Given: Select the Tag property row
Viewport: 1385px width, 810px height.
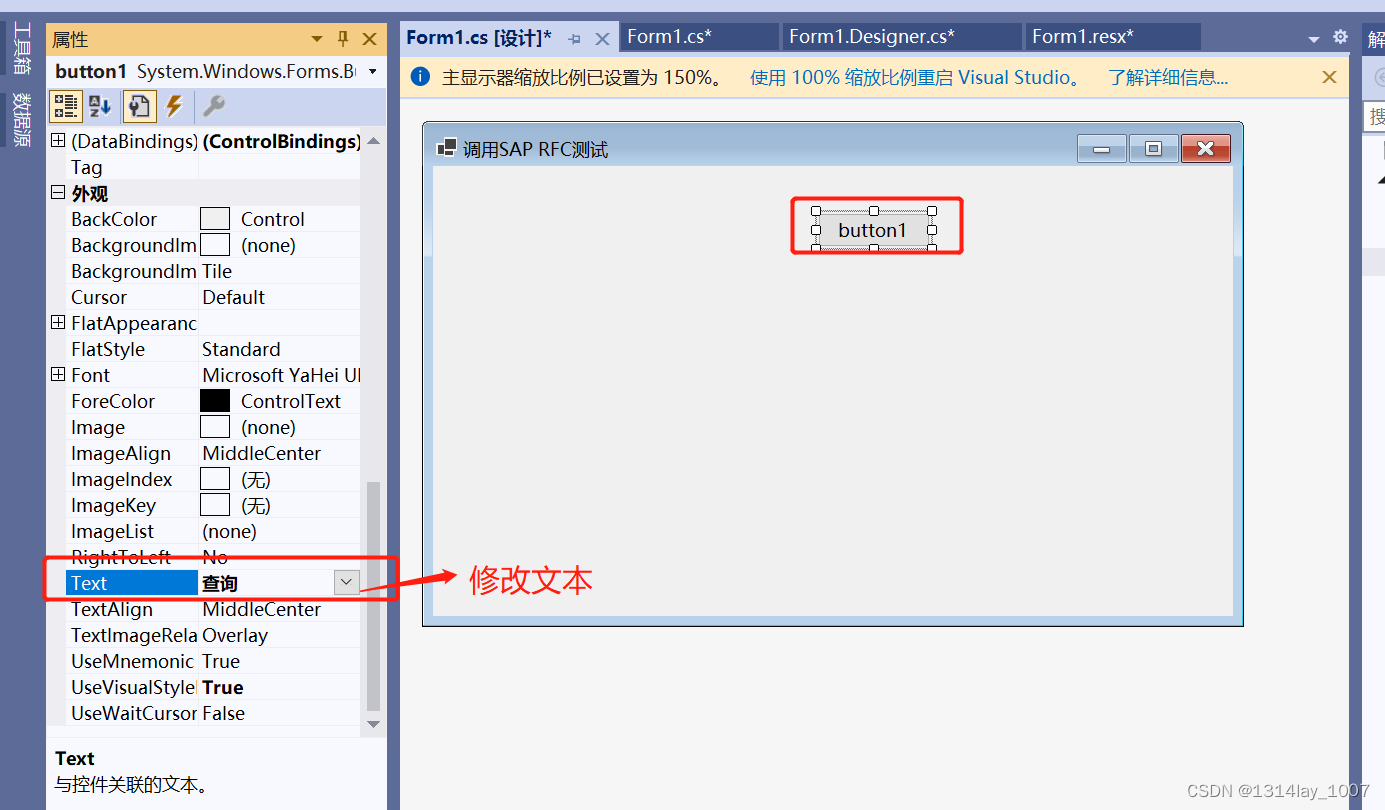Looking at the screenshot, I should [x=212, y=167].
